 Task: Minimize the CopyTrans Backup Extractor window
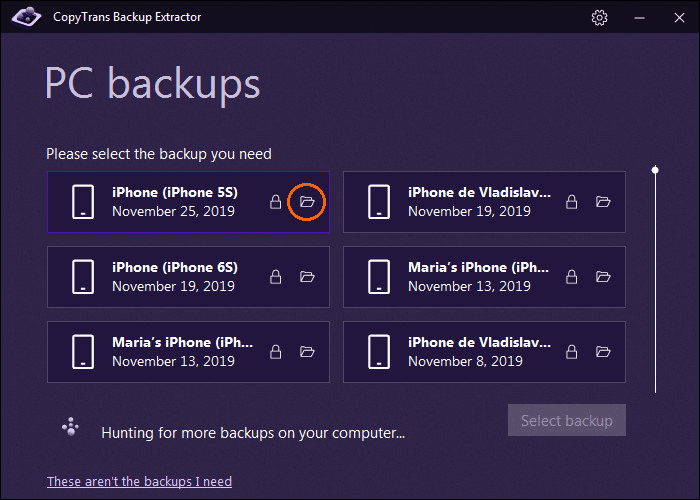tap(637, 17)
